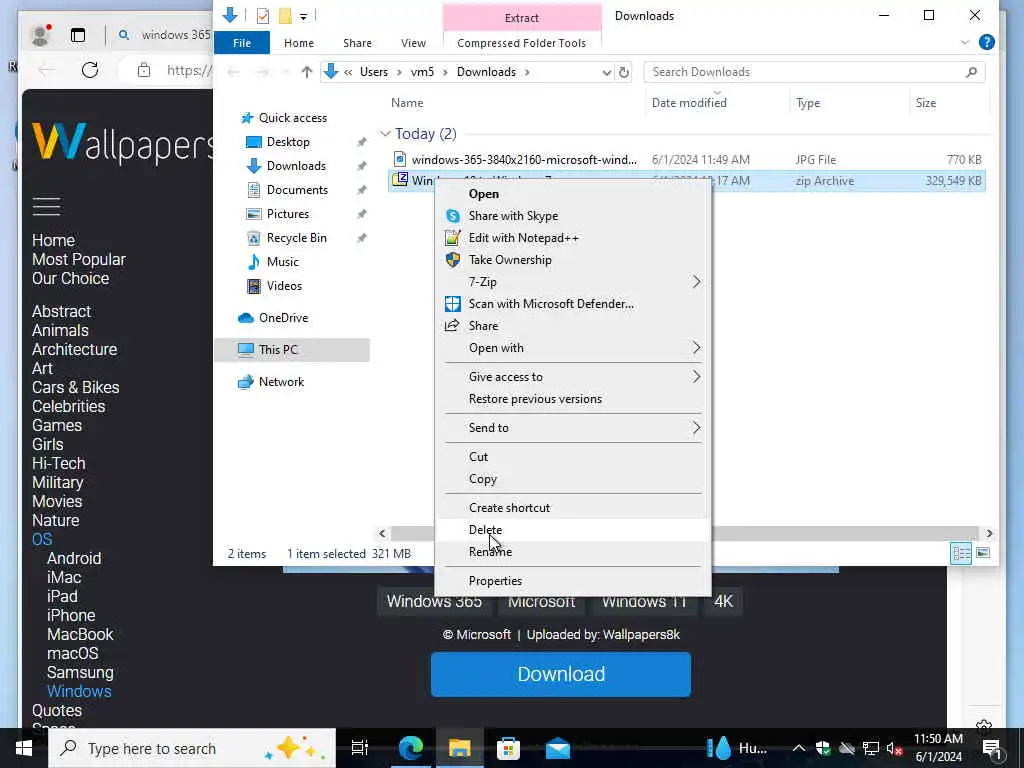The width and height of the screenshot is (1024, 768).
Task: Click the Windows Start button
Action: click(24, 748)
